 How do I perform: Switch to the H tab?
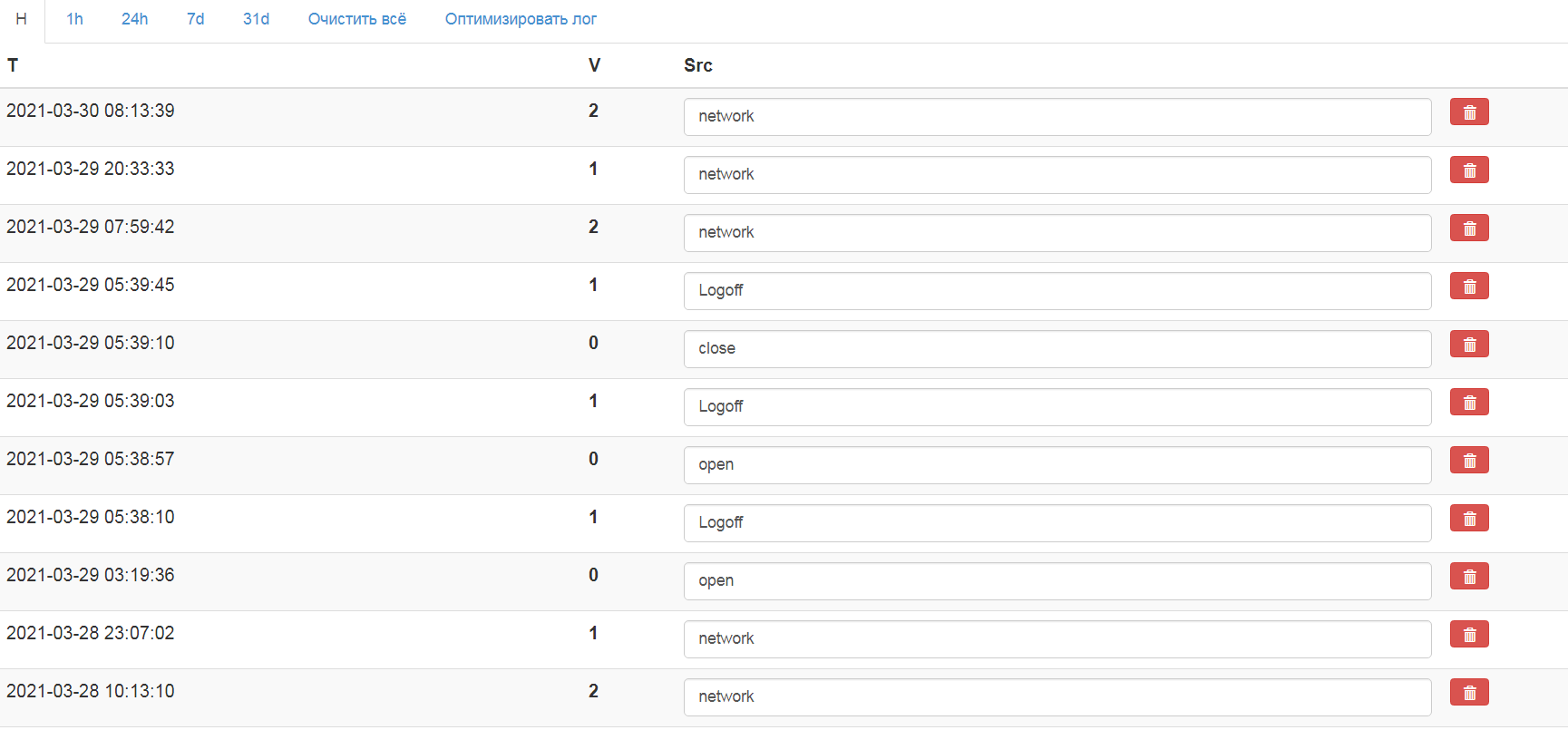(22, 19)
